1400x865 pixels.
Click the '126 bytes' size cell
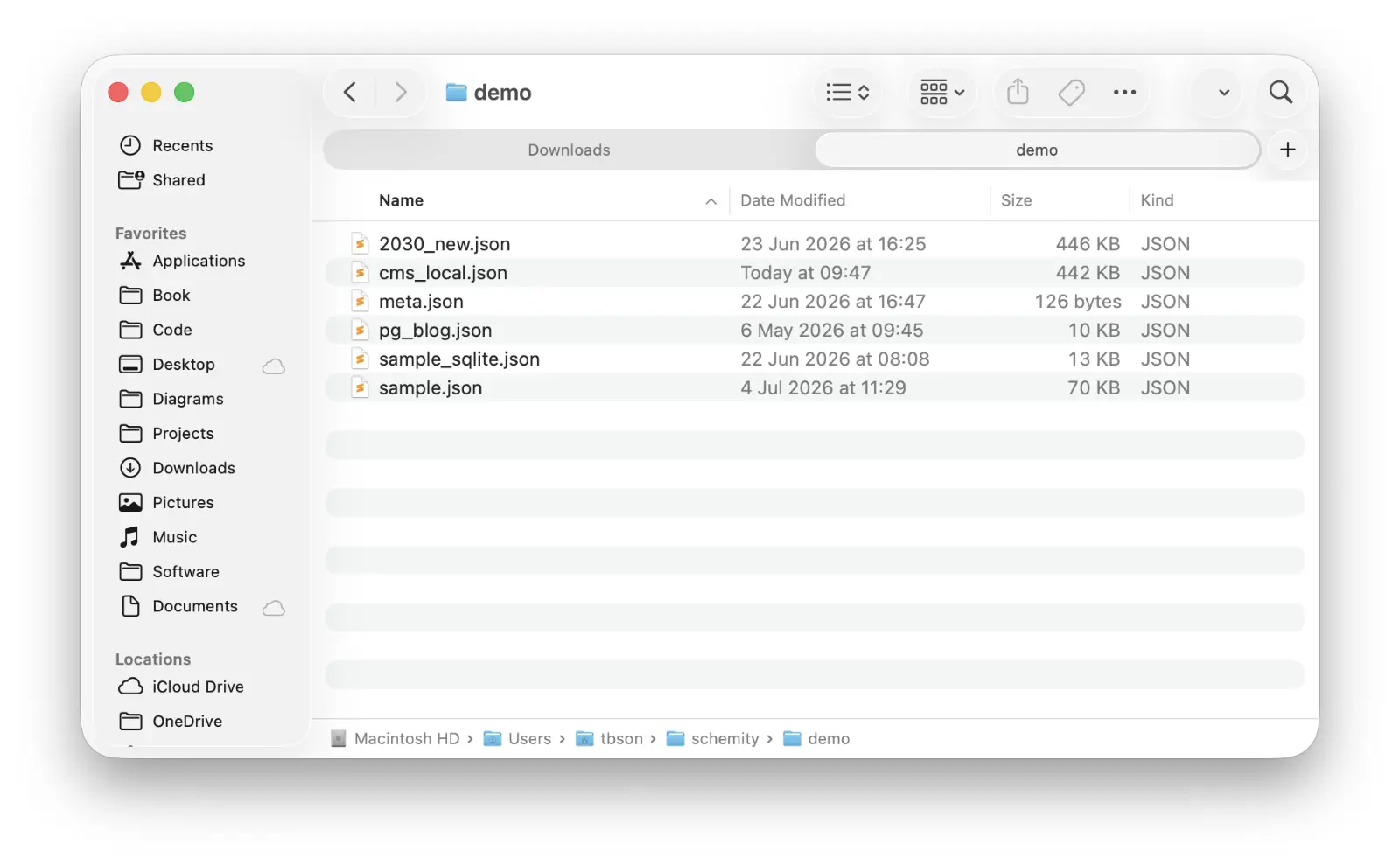point(1078,302)
